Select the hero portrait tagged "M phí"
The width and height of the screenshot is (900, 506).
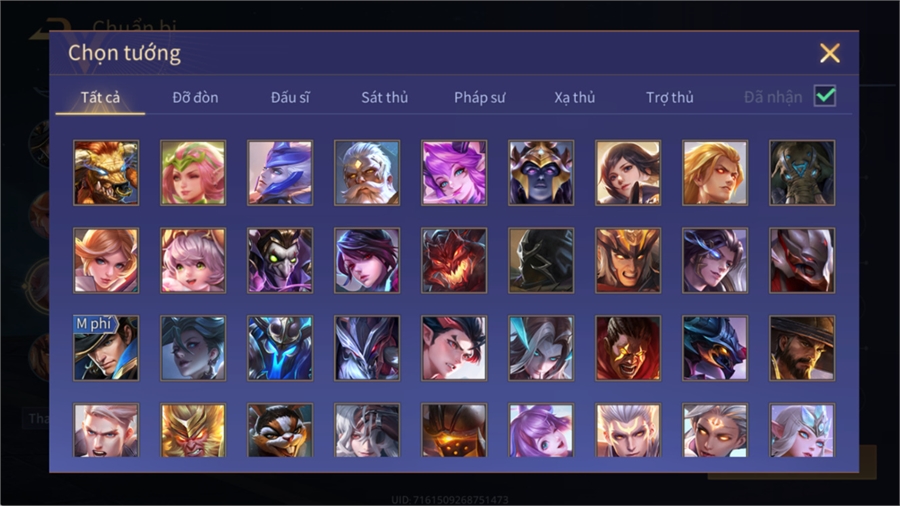(x=106, y=348)
